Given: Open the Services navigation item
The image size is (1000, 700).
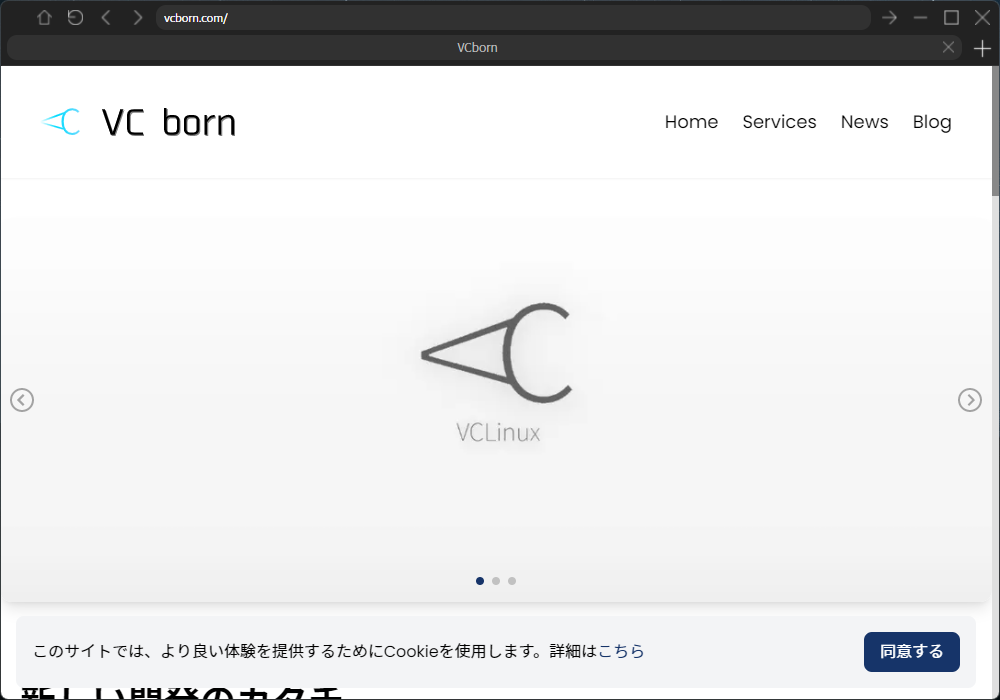Looking at the screenshot, I should tap(779, 122).
